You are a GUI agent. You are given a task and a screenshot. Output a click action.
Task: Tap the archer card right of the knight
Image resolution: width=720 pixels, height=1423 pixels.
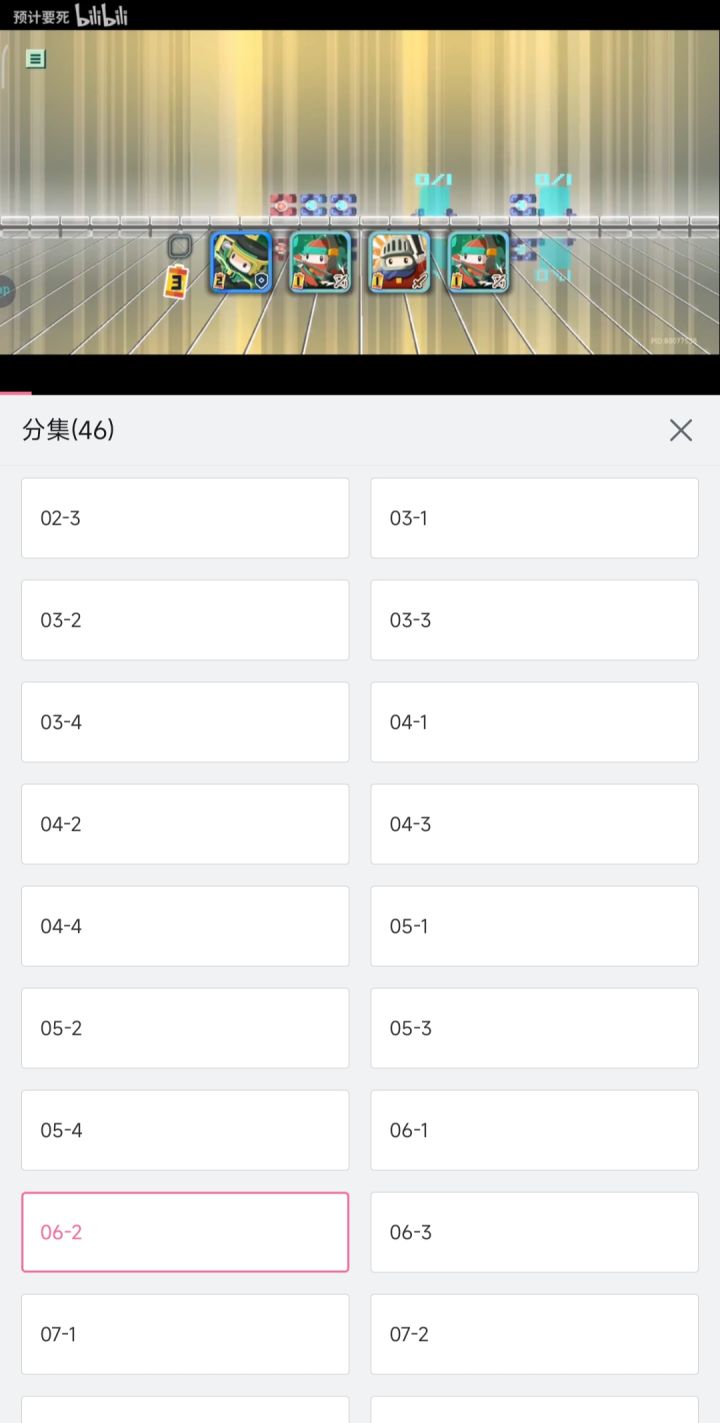coord(478,262)
